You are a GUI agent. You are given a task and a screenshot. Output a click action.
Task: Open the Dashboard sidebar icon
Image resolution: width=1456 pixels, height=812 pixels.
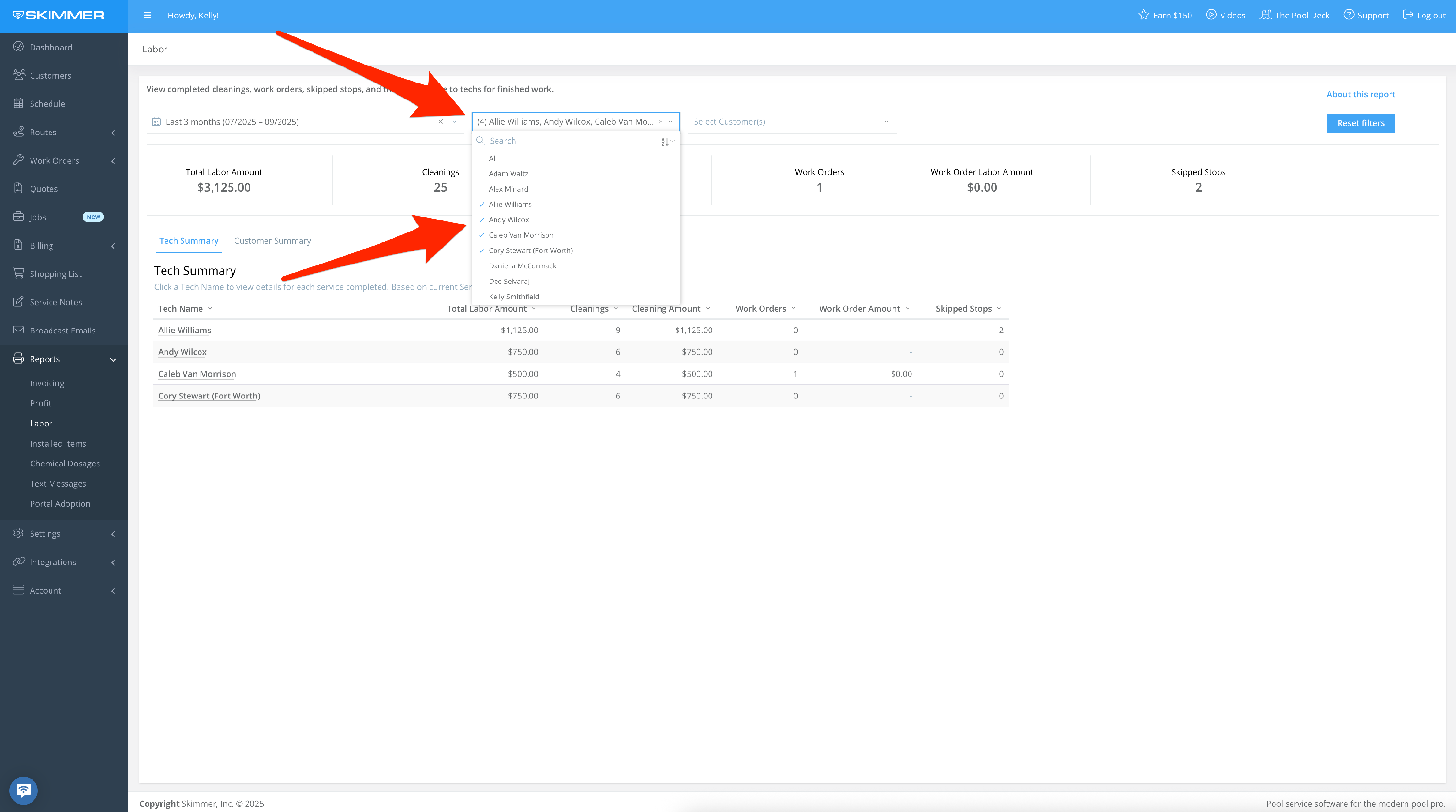click(18, 47)
